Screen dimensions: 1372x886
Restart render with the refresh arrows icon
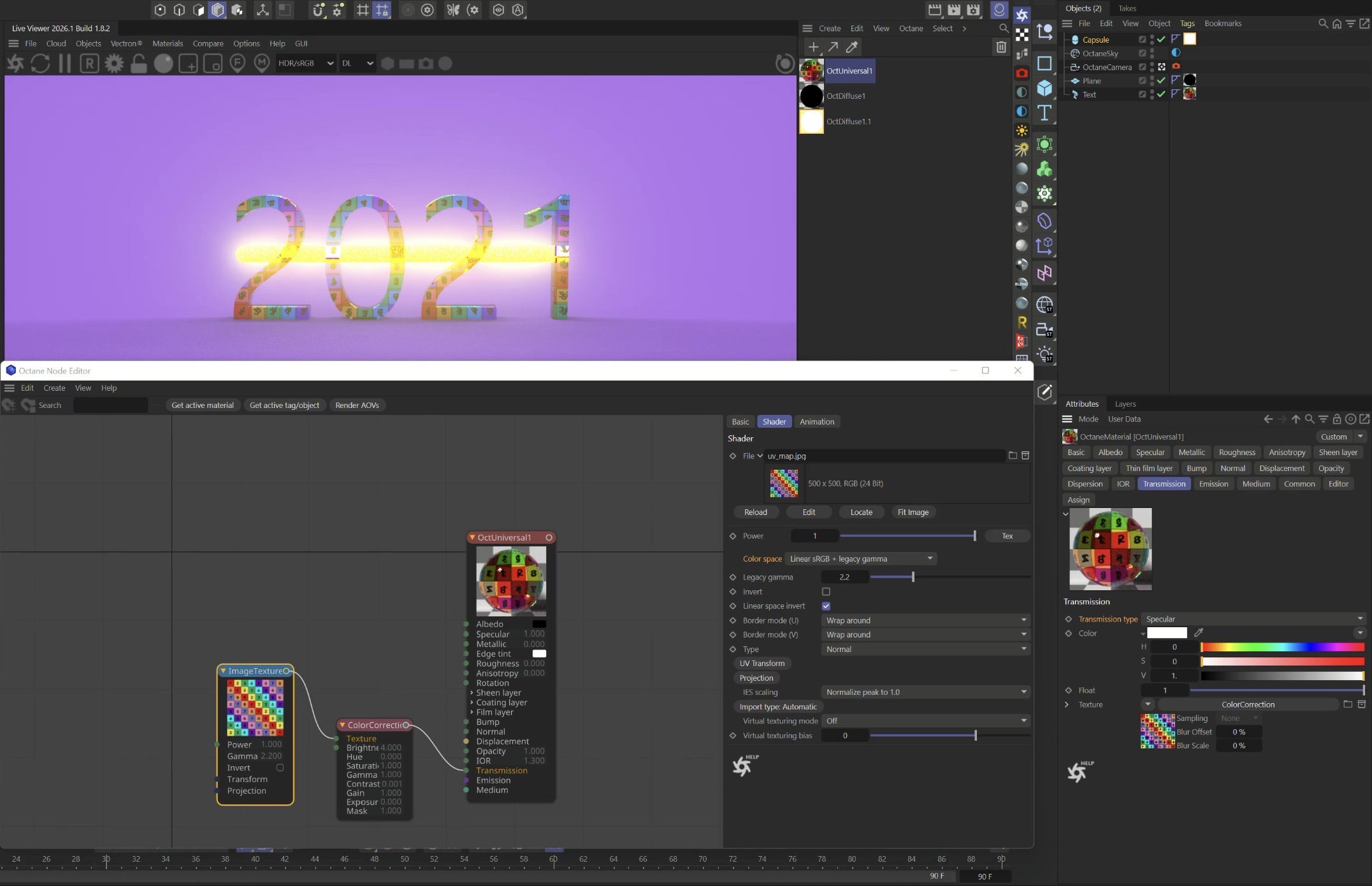tap(40, 64)
